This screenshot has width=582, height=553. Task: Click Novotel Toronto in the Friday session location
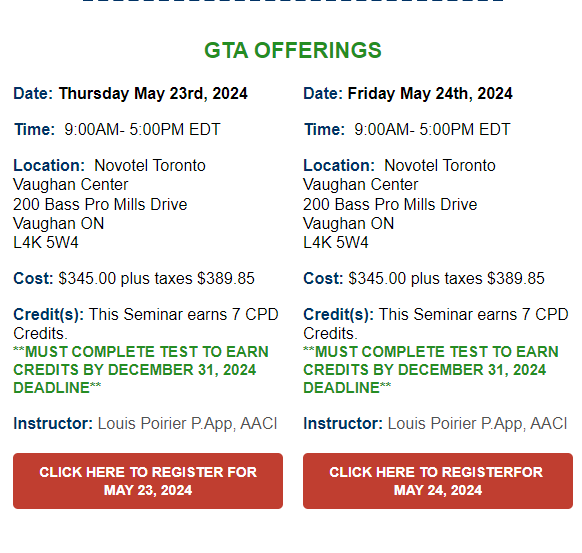pos(440,166)
